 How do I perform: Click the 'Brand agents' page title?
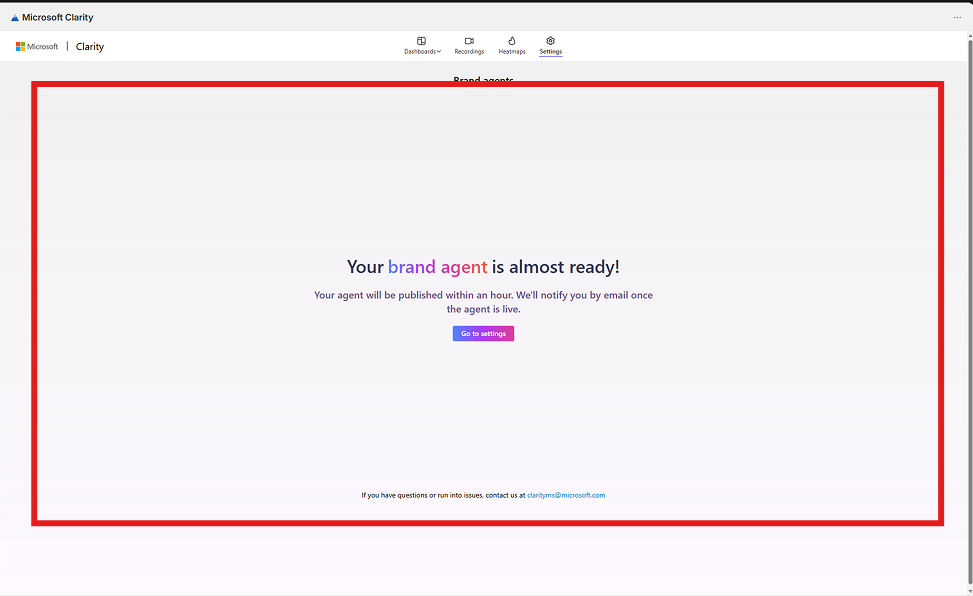coord(483,79)
